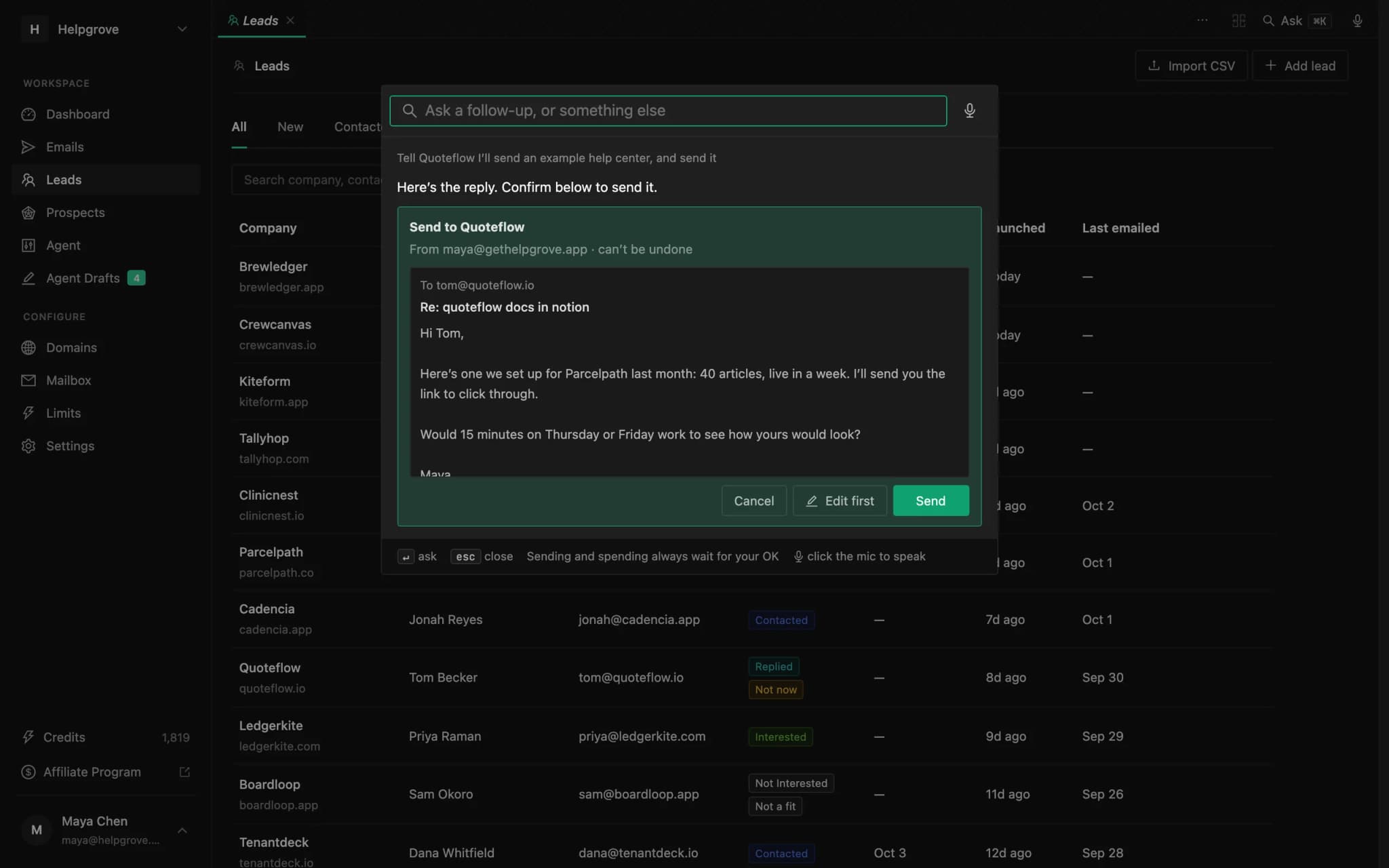Click the Quoteflow row company name
This screenshot has height=868, width=1389.
coord(269,668)
